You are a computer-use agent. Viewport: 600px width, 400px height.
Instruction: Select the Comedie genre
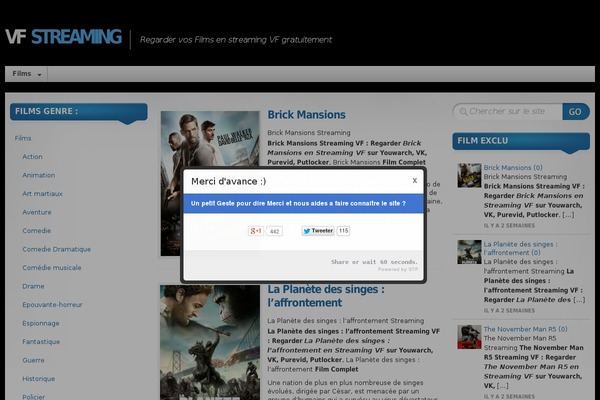36,230
